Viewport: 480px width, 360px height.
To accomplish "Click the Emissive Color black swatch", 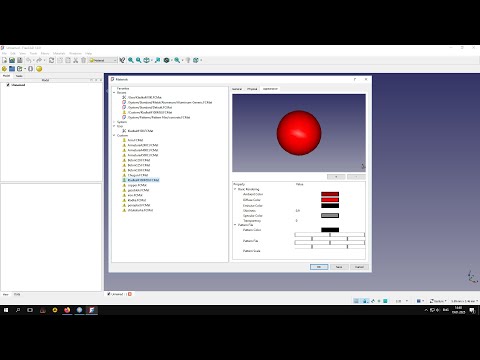I will click(330, 205).
